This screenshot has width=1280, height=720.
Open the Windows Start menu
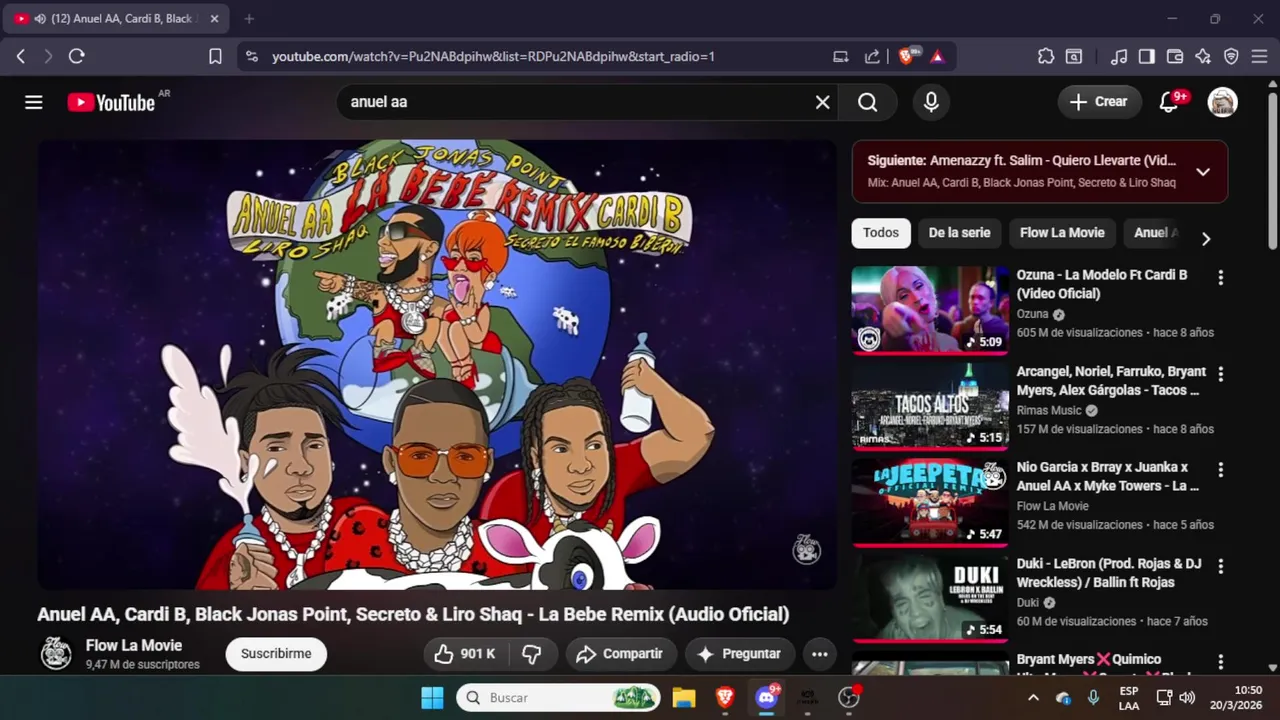pos(432,698)
